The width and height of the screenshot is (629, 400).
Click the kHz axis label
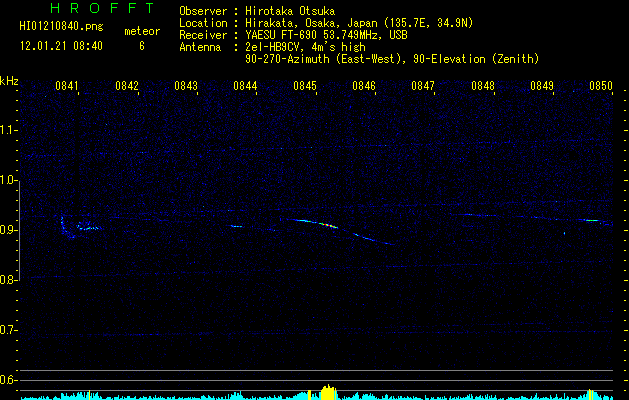coord(9,81)
